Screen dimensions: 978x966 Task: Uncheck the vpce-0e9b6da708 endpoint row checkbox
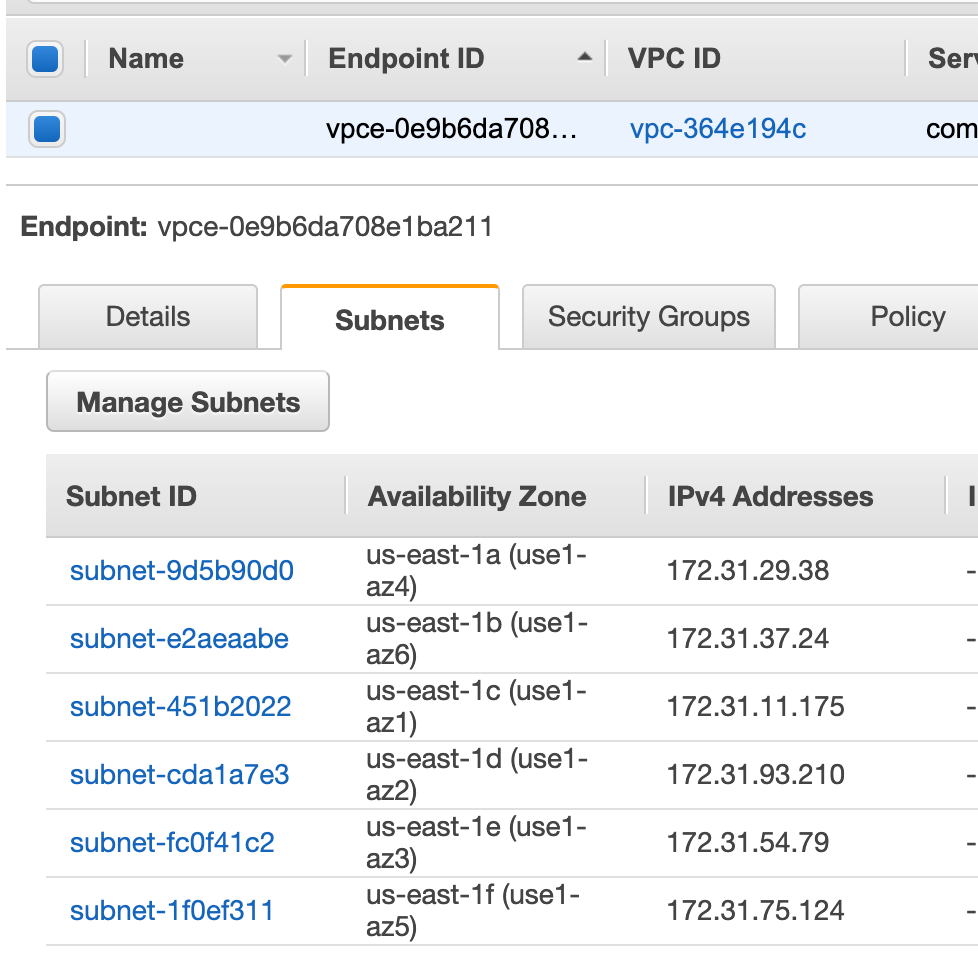coord(47,129)
